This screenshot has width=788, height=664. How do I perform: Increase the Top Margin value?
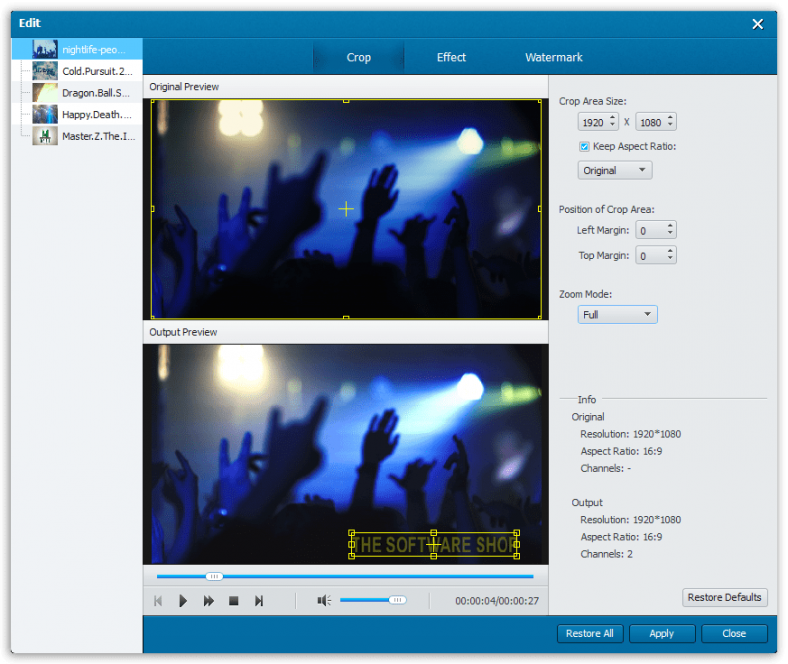click(x=670, y=251)
